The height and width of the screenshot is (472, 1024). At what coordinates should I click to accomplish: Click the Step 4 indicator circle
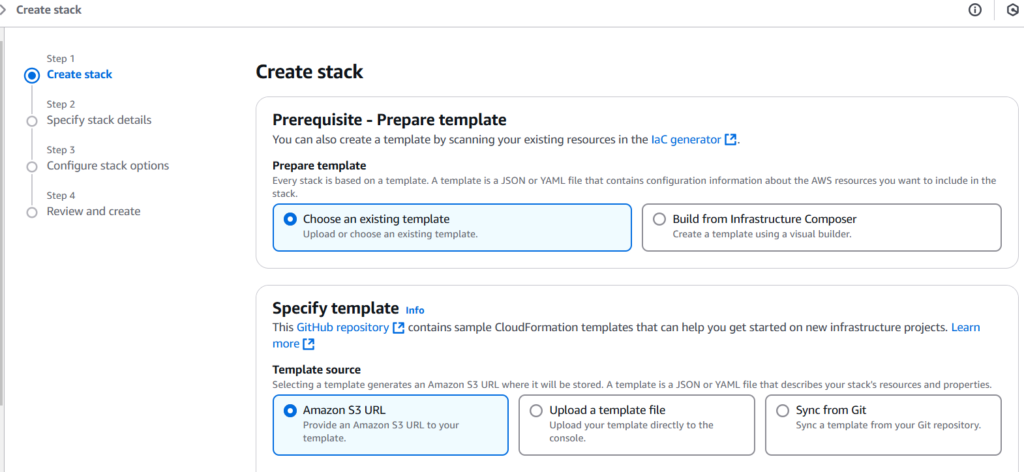click(32, 212)
